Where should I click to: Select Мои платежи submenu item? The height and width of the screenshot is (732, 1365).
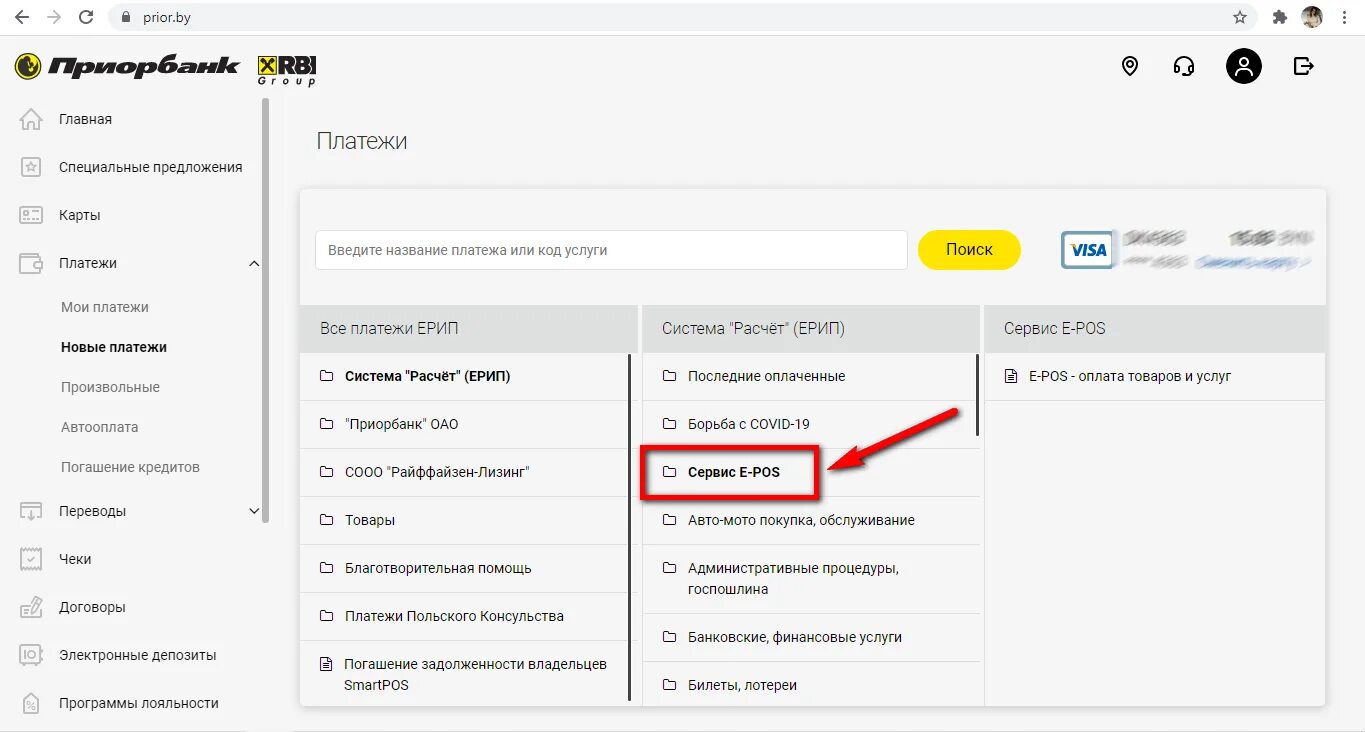tap(105, 307)
